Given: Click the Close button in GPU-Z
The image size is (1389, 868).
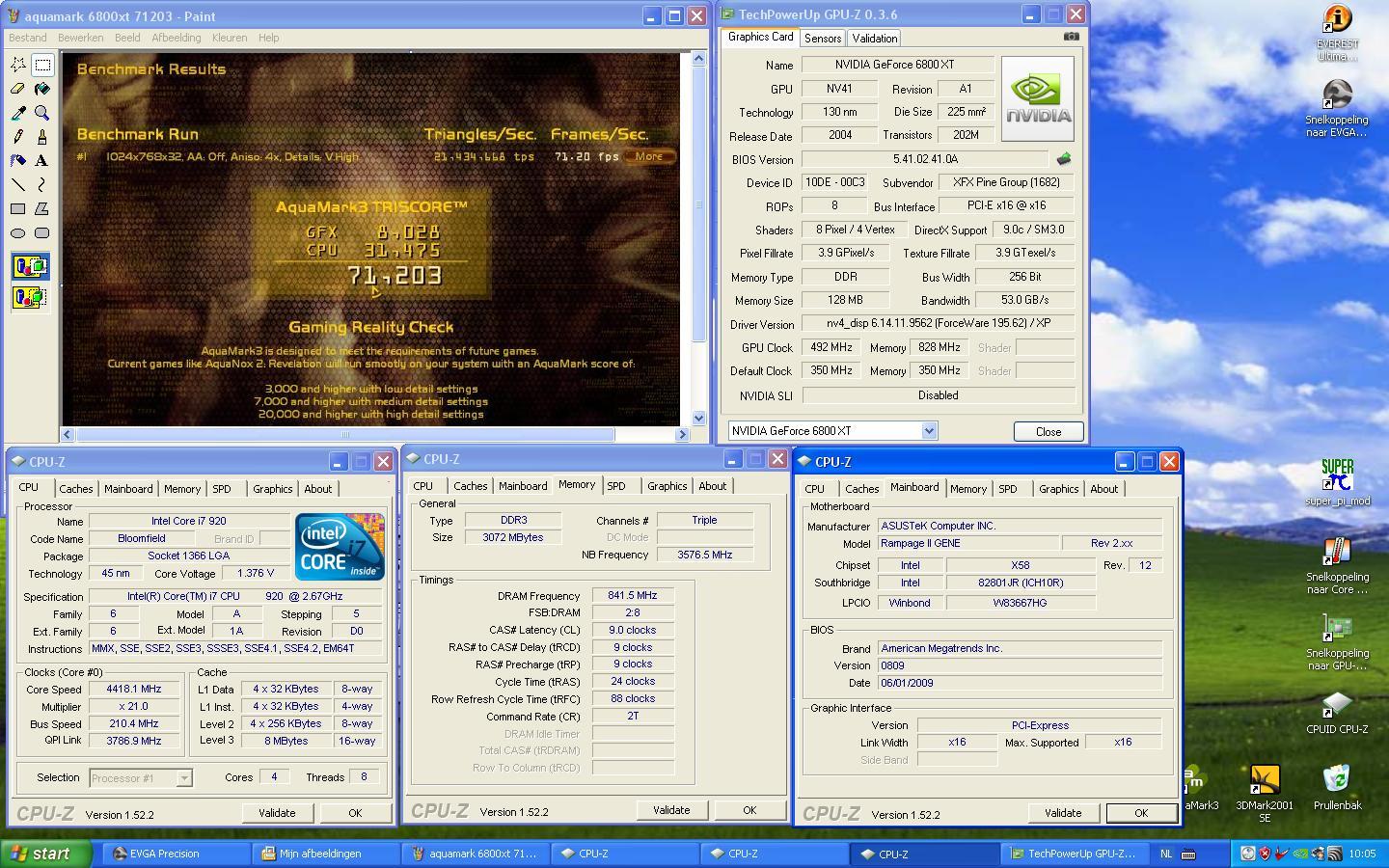Looking at the screenshot, I should (x=1048, y=431).
